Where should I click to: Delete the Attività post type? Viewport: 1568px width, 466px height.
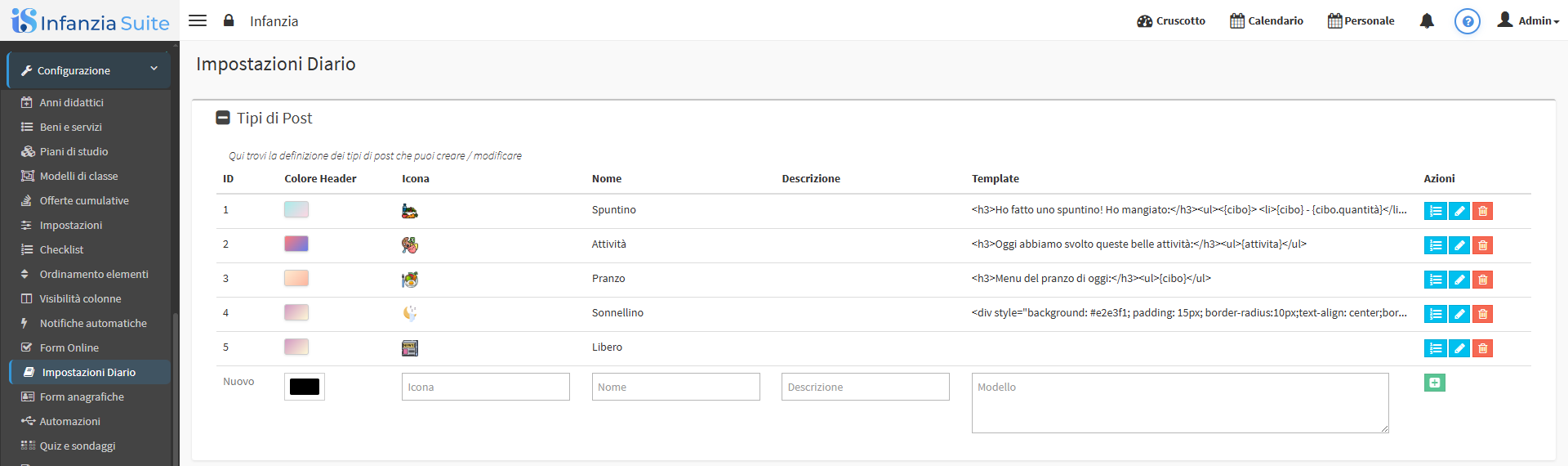(x=1482, y=245)
